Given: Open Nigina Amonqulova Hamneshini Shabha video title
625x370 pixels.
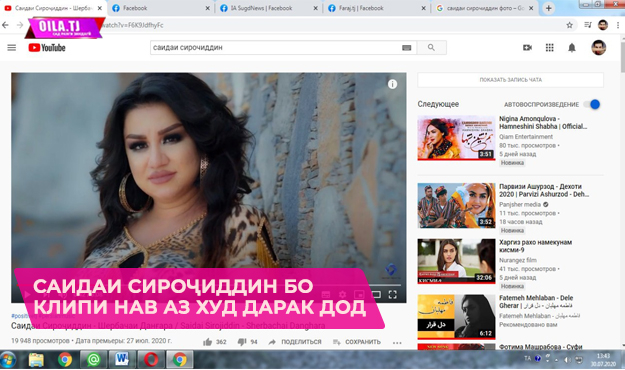Looking at the screenshot, I should pyautogui.click(x=543, y=122).
